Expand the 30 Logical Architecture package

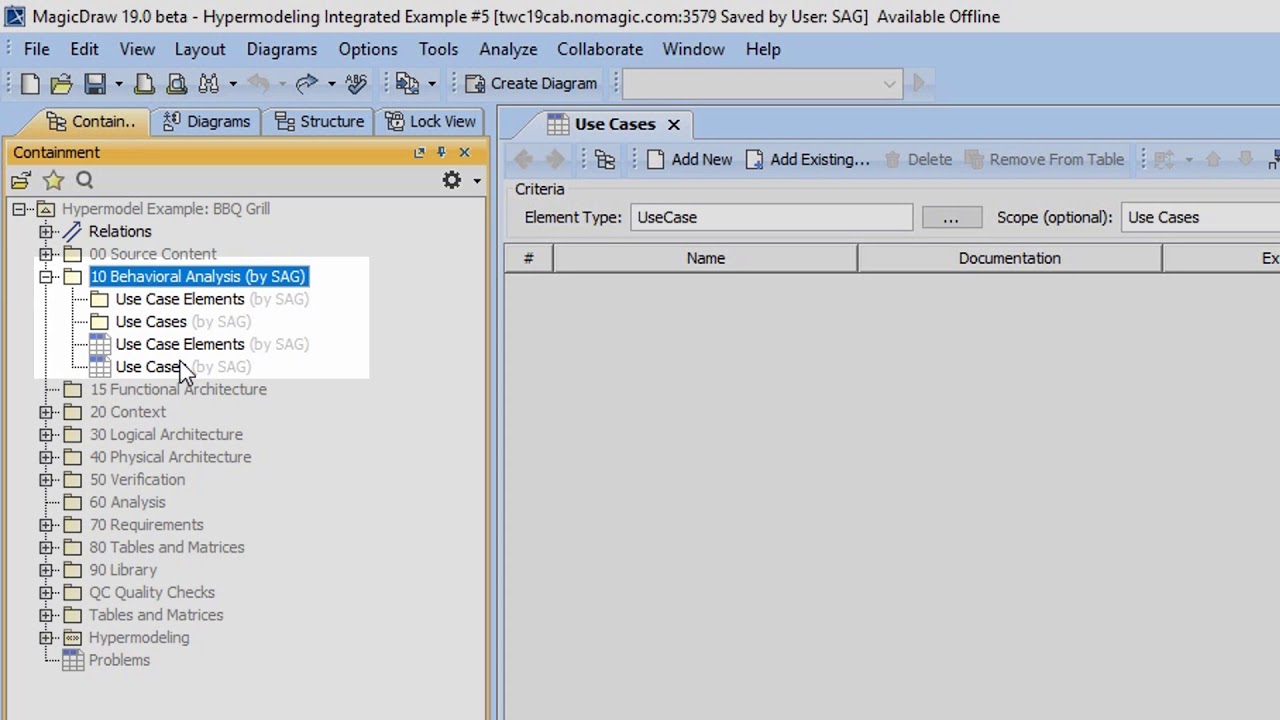tap(46, 435)
